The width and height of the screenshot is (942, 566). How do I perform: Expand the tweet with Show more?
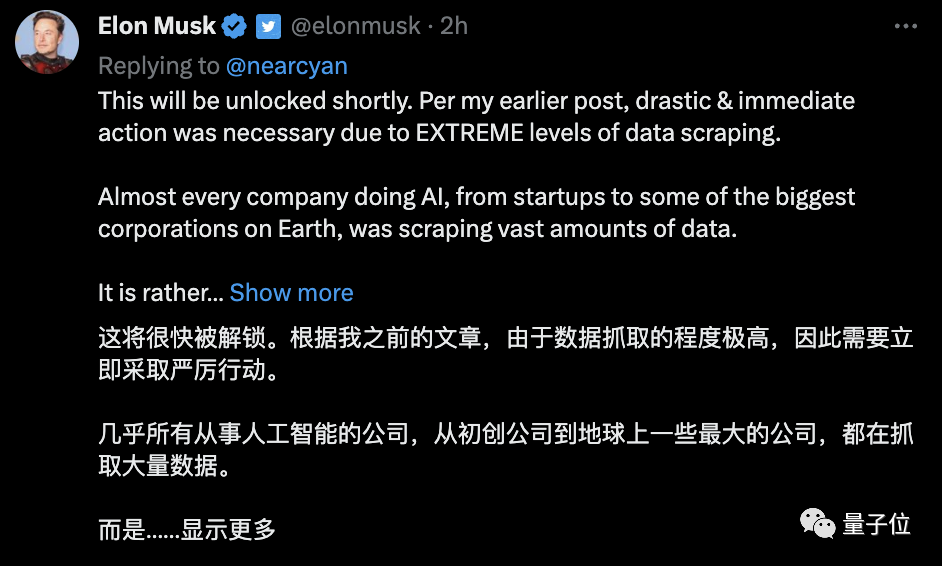pos(291,292)
